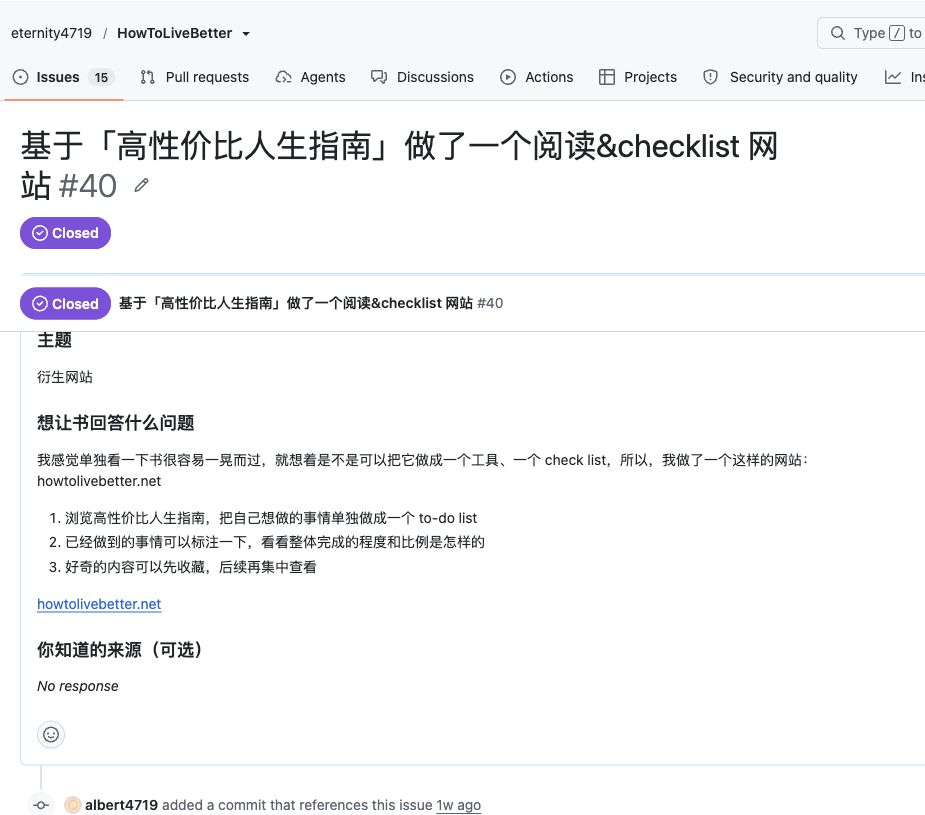925x815 pixels.
Task: Click the Closed badge under the title
Action: pos(65,233)
